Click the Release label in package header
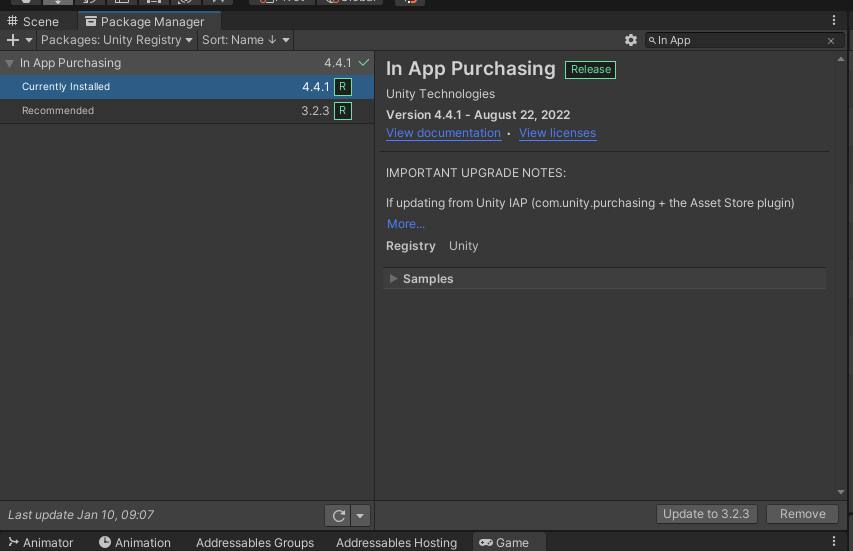This screenshot has width=853, height=551. pos(590,70)
